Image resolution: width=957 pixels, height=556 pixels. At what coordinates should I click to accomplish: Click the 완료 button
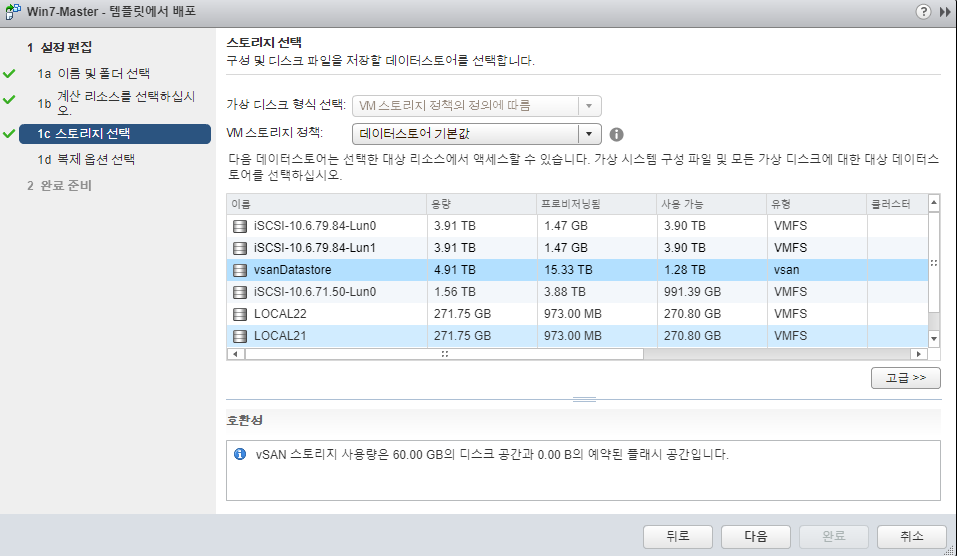tap(834, 536)
